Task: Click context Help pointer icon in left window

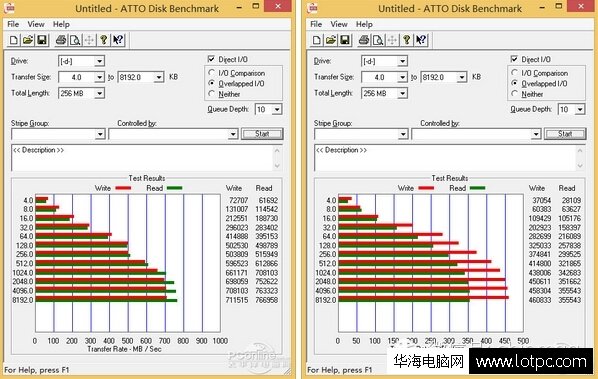Action: pyautogui.click(x=118, y=40)
